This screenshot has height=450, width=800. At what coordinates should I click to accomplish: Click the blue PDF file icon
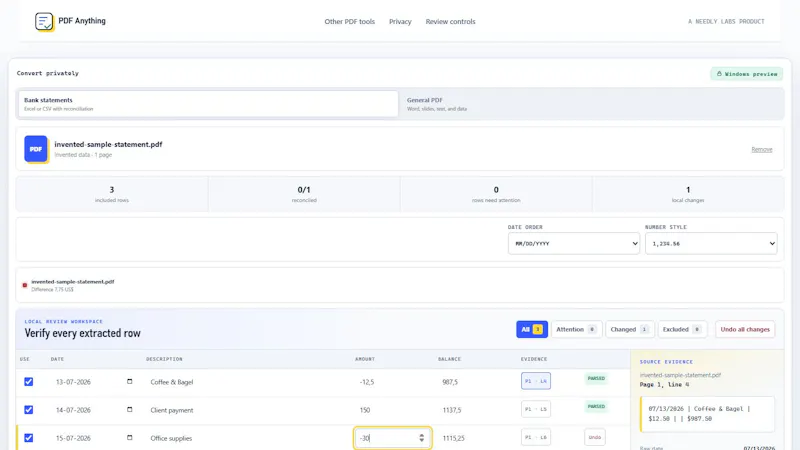[x=36, y=149]
